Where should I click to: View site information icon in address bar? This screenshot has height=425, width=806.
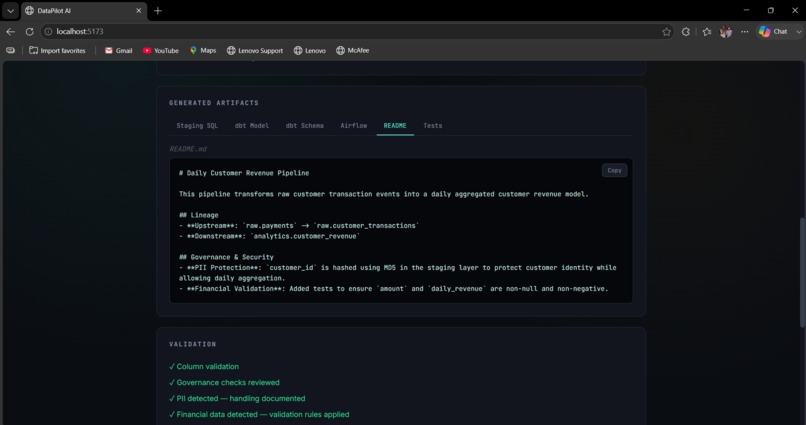pyautogui.click(x=48, y=31)
